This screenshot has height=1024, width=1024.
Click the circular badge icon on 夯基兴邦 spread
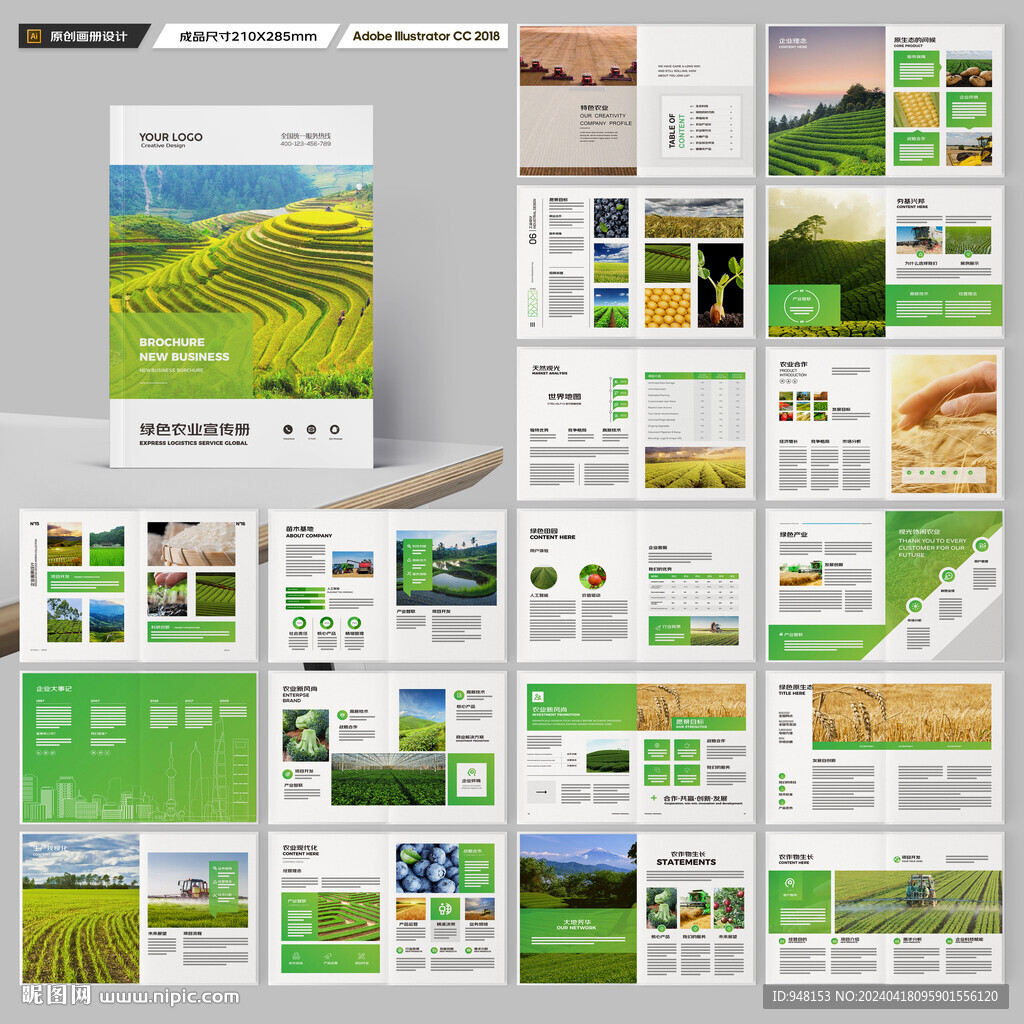801,306
